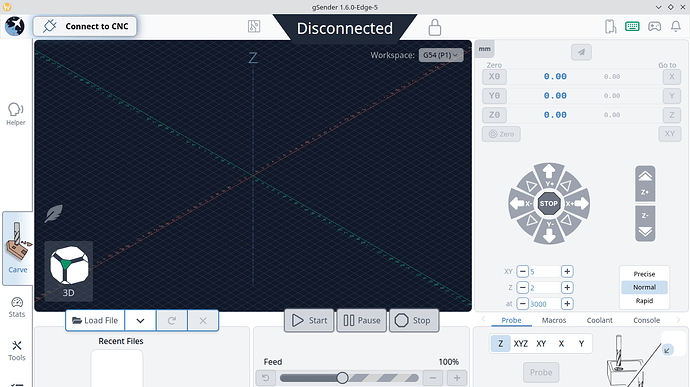This screenshot has height=387, width=690.
Task: Jog Z- down button
Action: [645, 223]
